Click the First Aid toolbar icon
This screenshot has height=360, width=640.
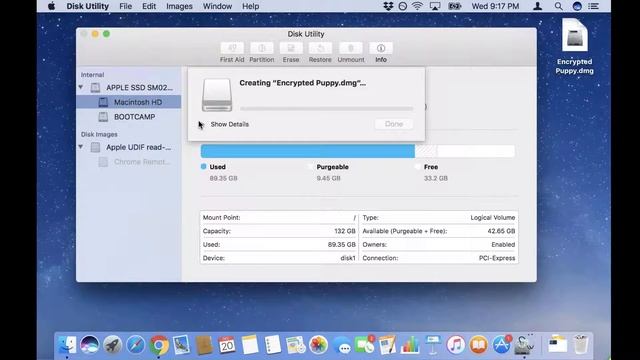232,48
